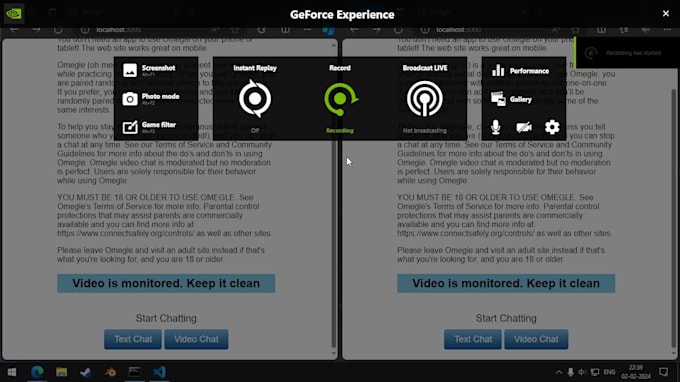Take a screenshot with the Screenshot option
Image resolution: width=680 pixels, height=382 pixels.
pos(149,70)
